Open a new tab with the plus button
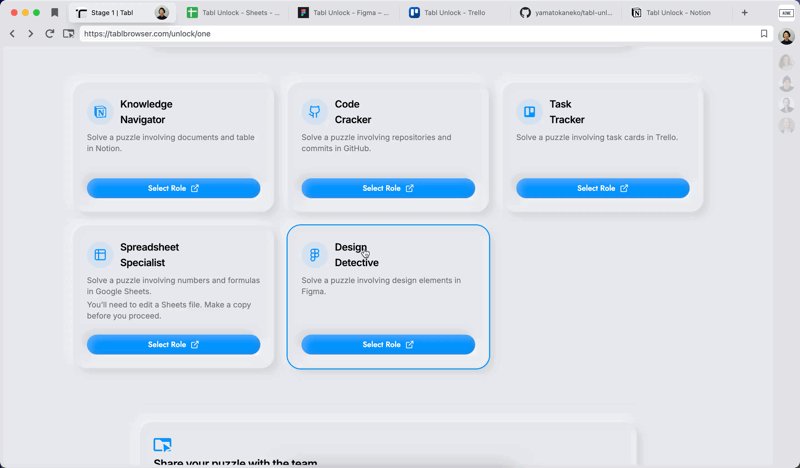 [744, 13]
